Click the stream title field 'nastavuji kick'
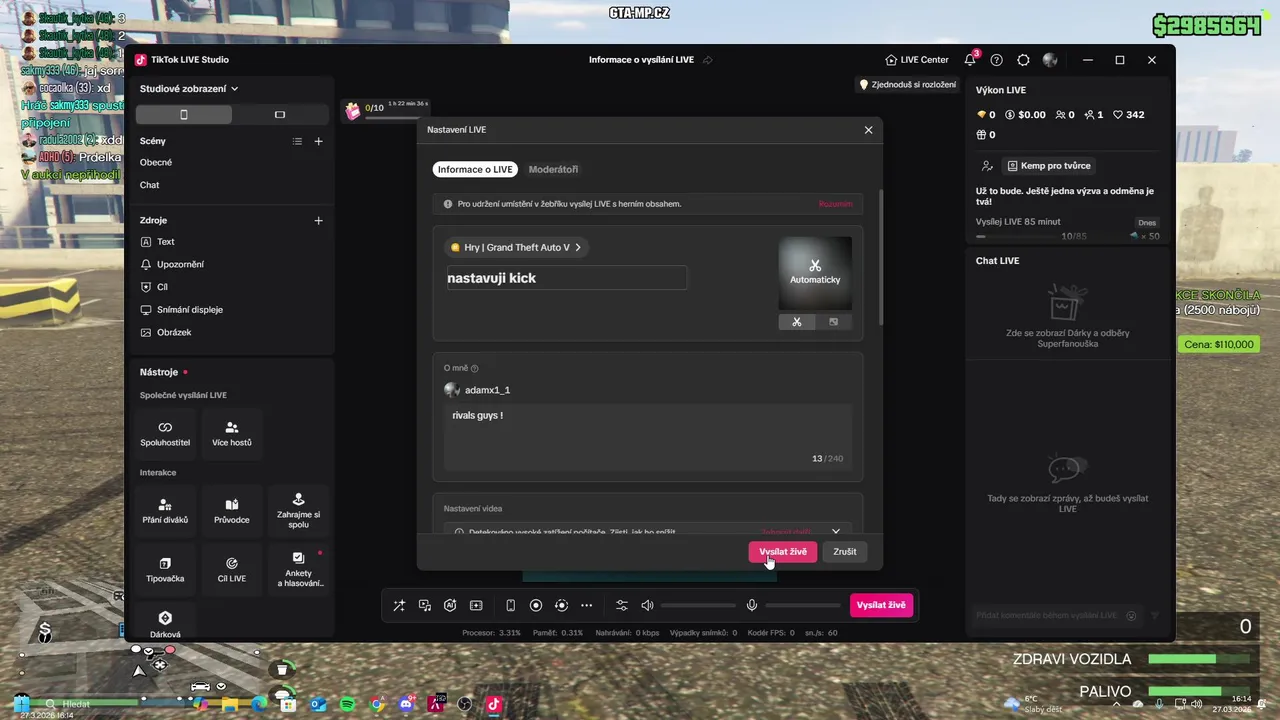The image size is (1280, 720). [566, 278]
